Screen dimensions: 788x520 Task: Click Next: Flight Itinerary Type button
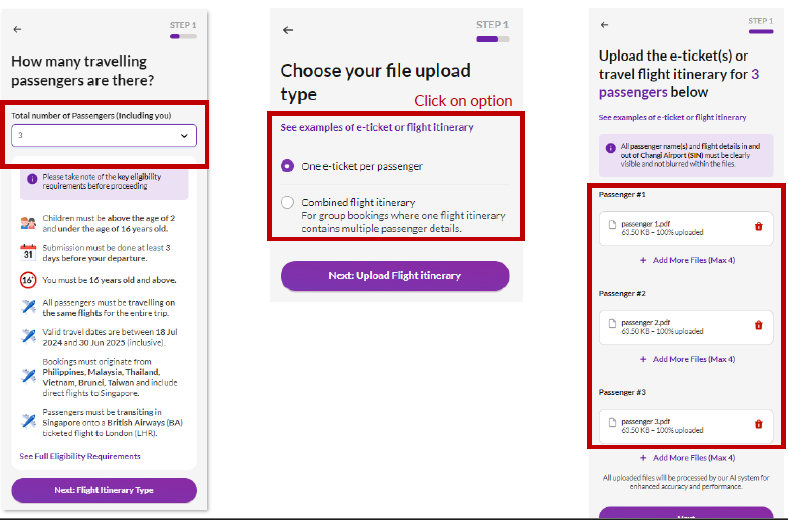point(104,490)
